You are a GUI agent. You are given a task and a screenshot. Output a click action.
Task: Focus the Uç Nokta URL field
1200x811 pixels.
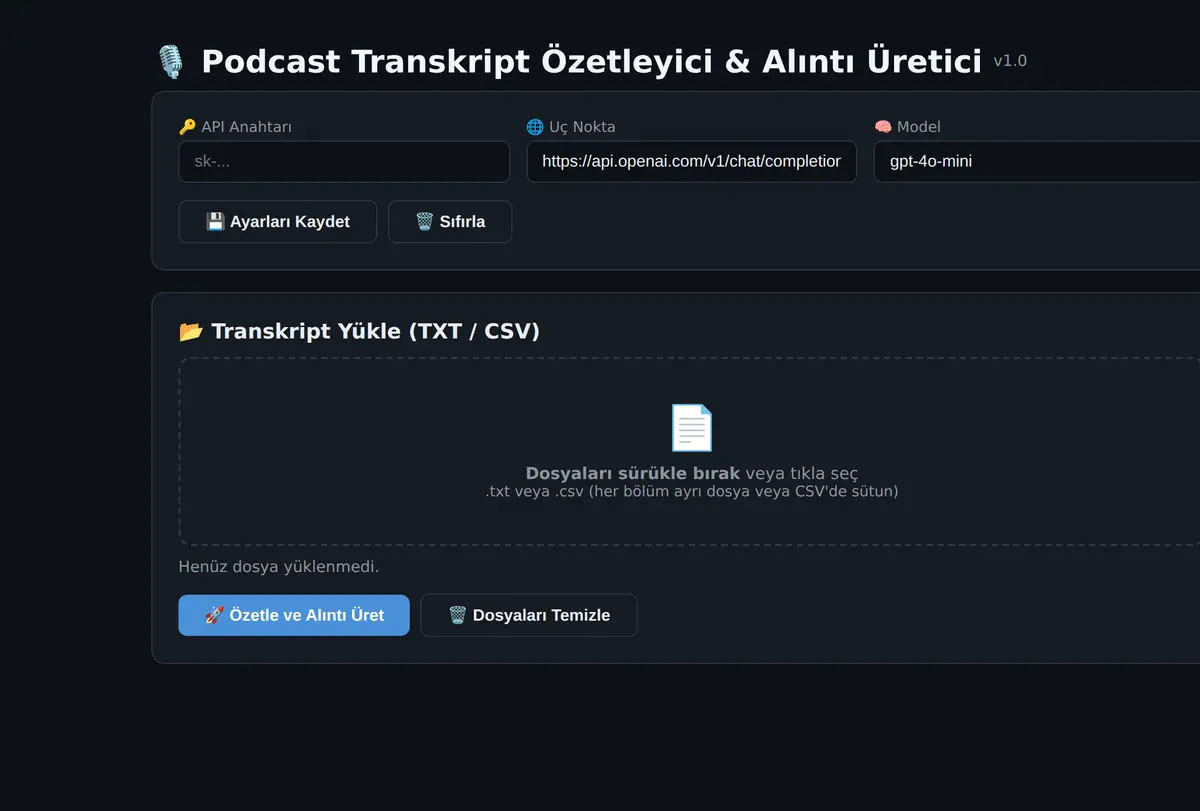coord(692,161)
